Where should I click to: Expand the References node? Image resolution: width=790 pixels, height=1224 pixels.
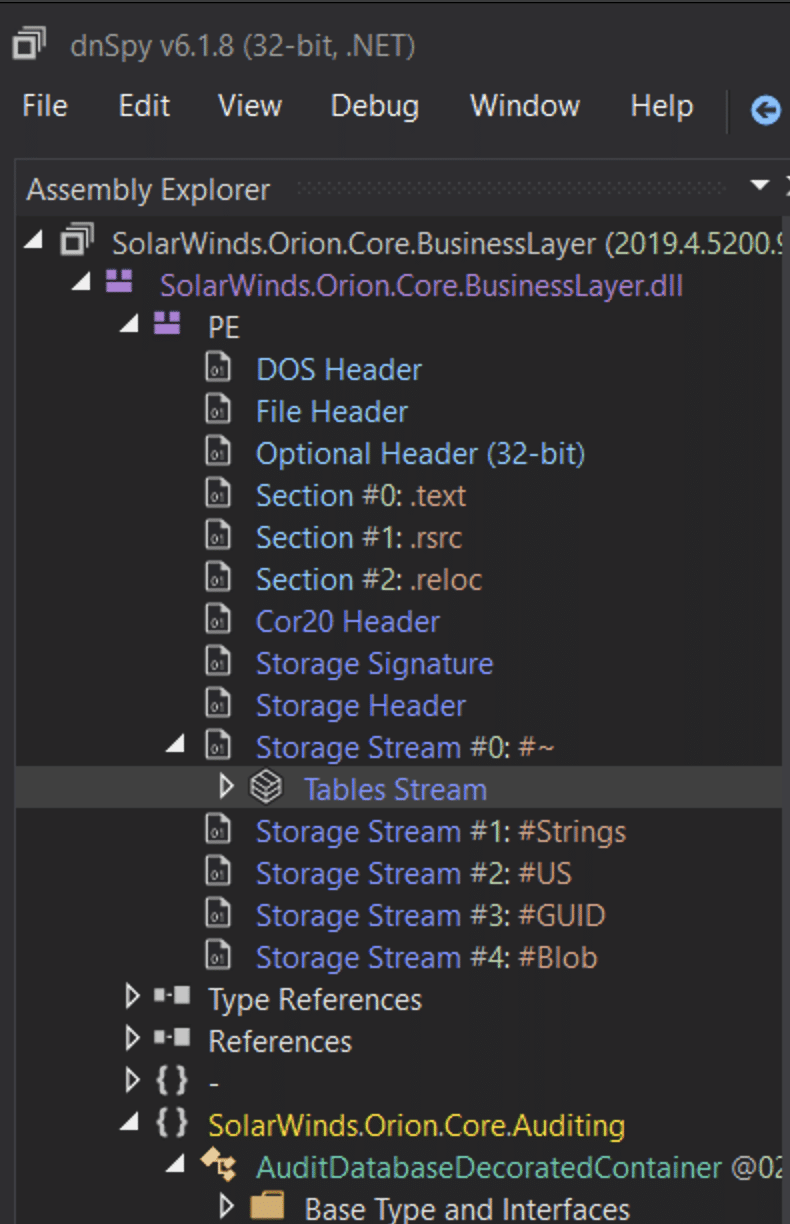pos(132,1040)
